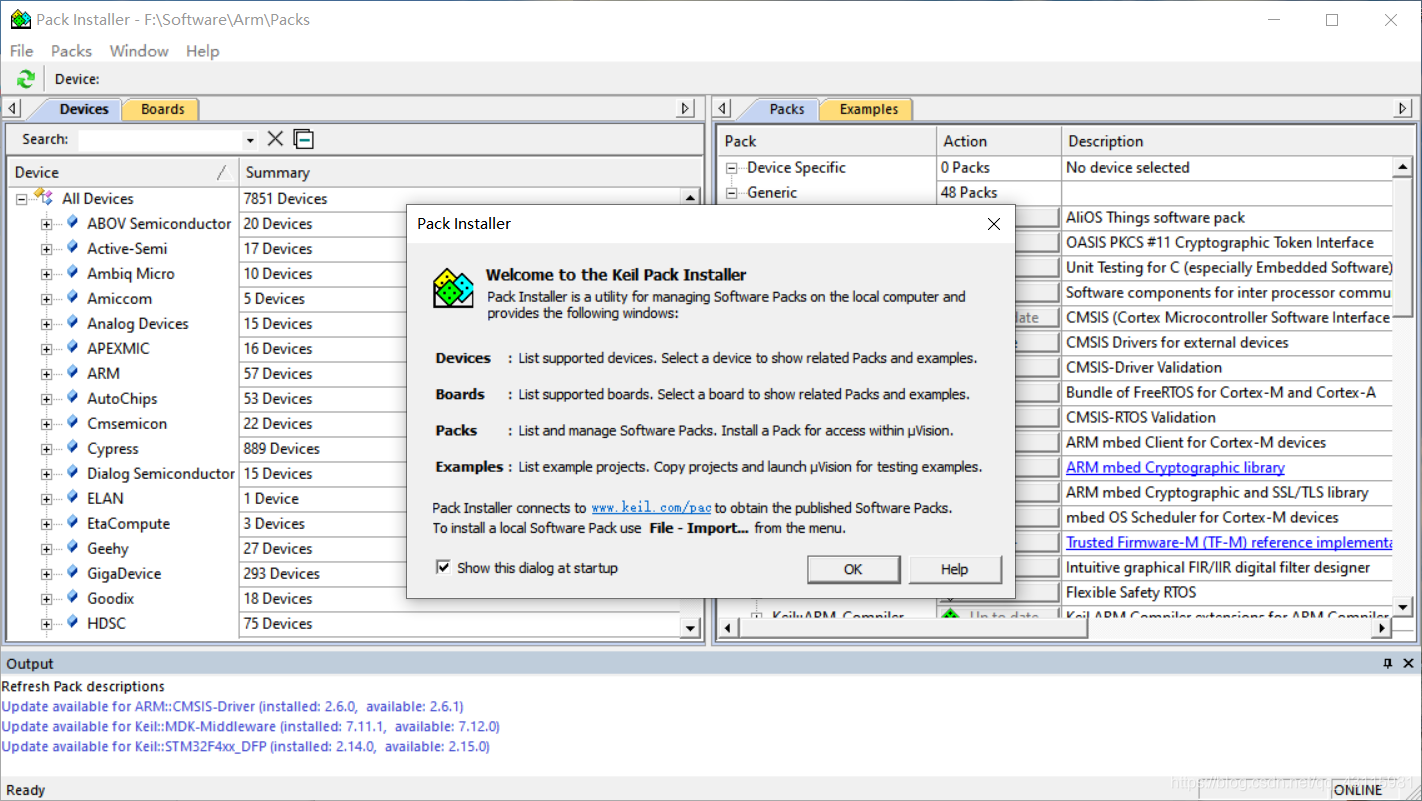Click the Ambiq Micro vendor icon
This screenshot has width=1422, height=801.
click(72, 272)
